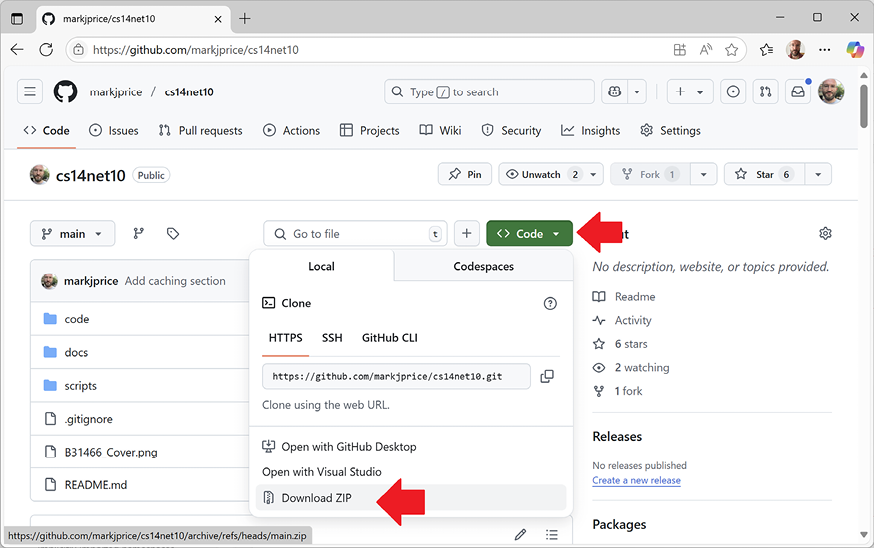Open the Copilot dropdown arrow

[637, 91]
